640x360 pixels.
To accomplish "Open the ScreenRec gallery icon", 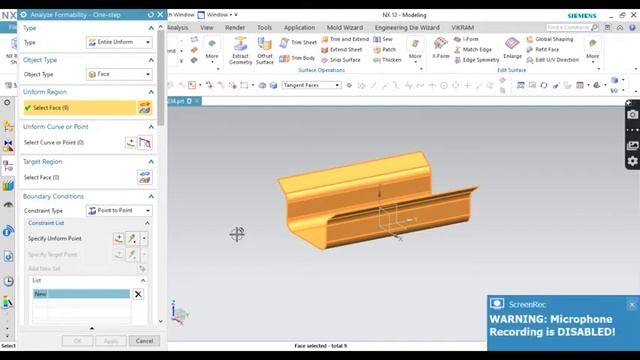I will click(x=632, y=146).
